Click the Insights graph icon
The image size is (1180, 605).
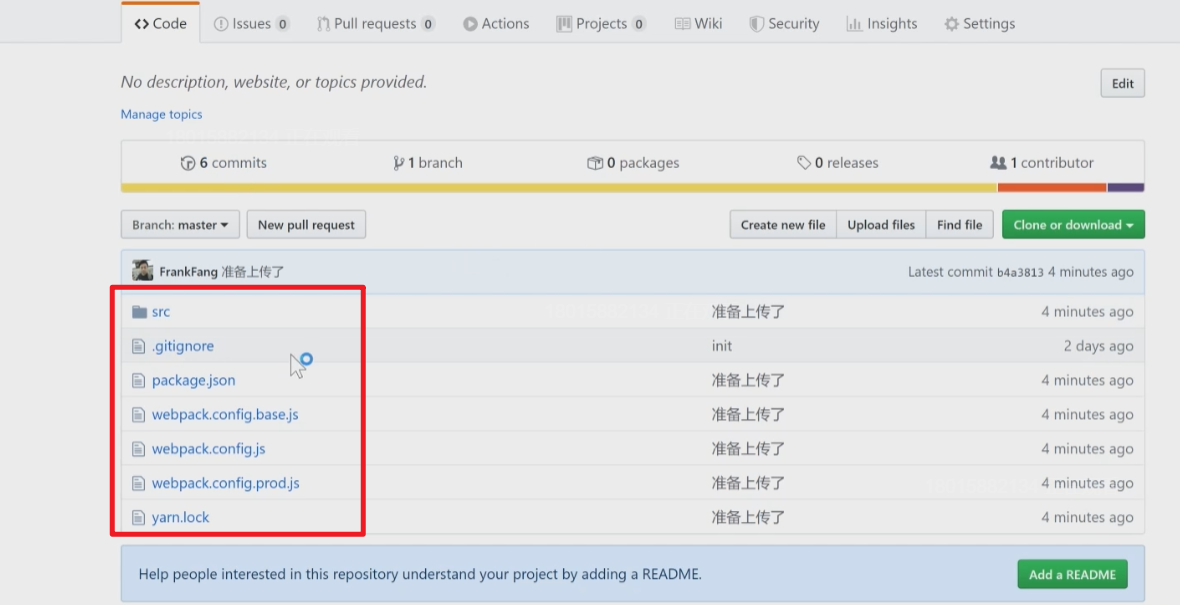[854, 24]
